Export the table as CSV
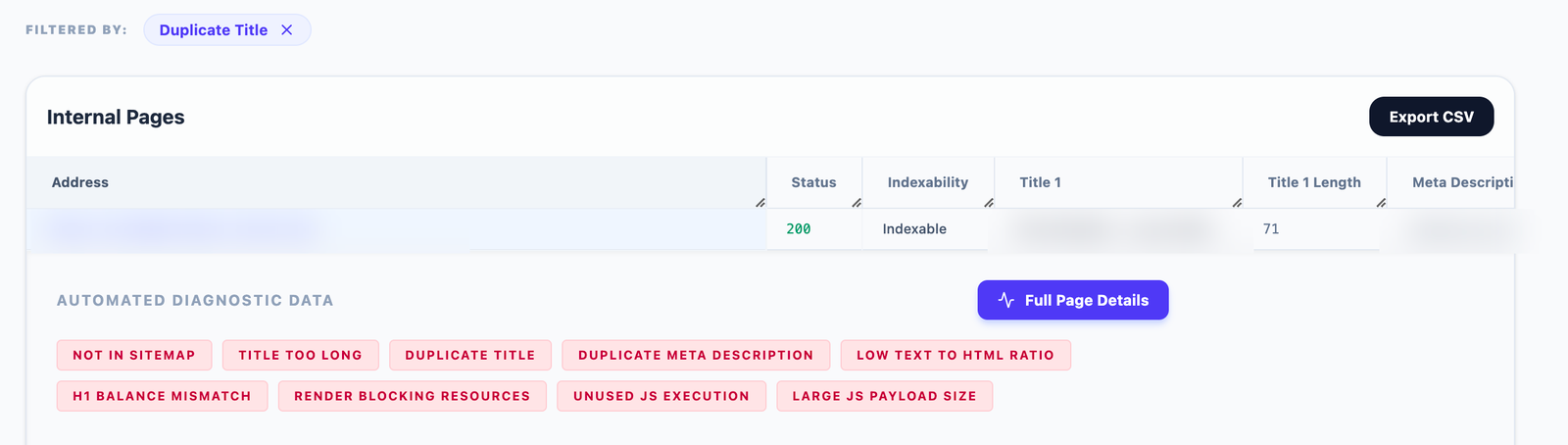 pos(1431,117)
